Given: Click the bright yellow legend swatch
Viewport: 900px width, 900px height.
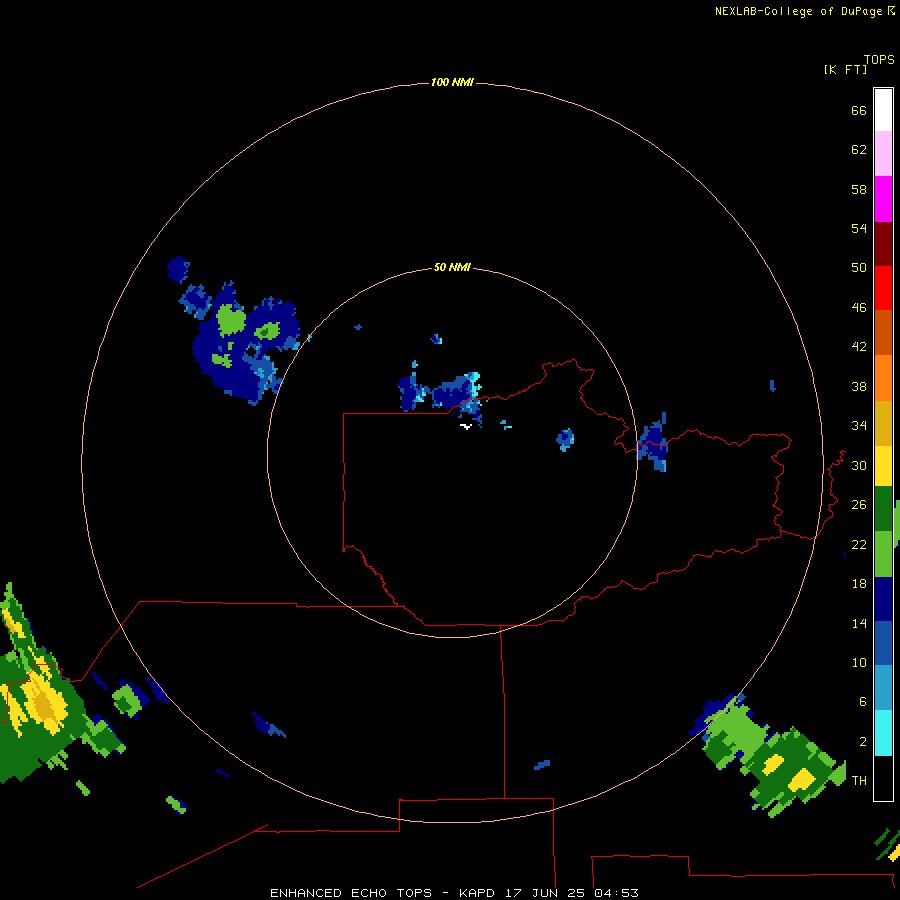Looking at the screenshot, I should pyautogui.click(x=883, y=466).
